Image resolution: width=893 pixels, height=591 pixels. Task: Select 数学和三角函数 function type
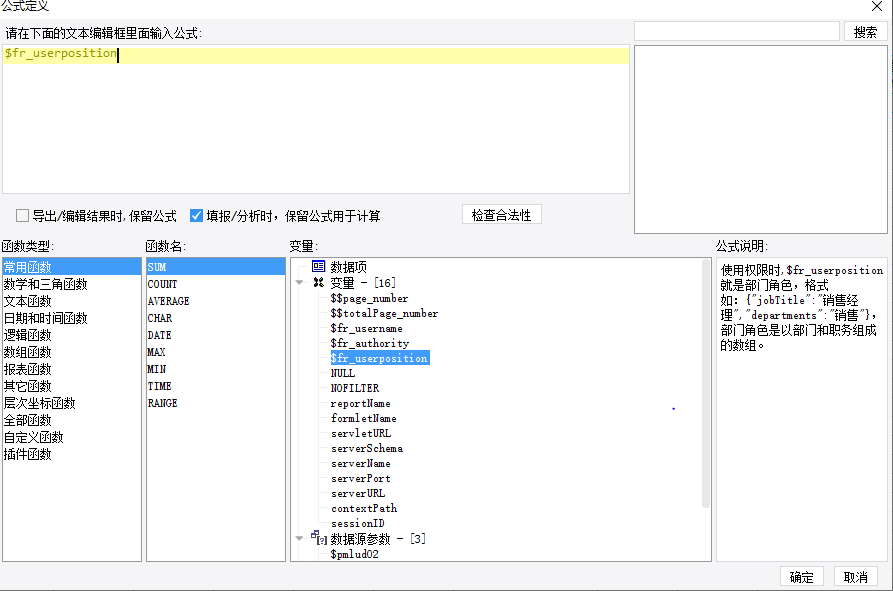pos(72,284)
